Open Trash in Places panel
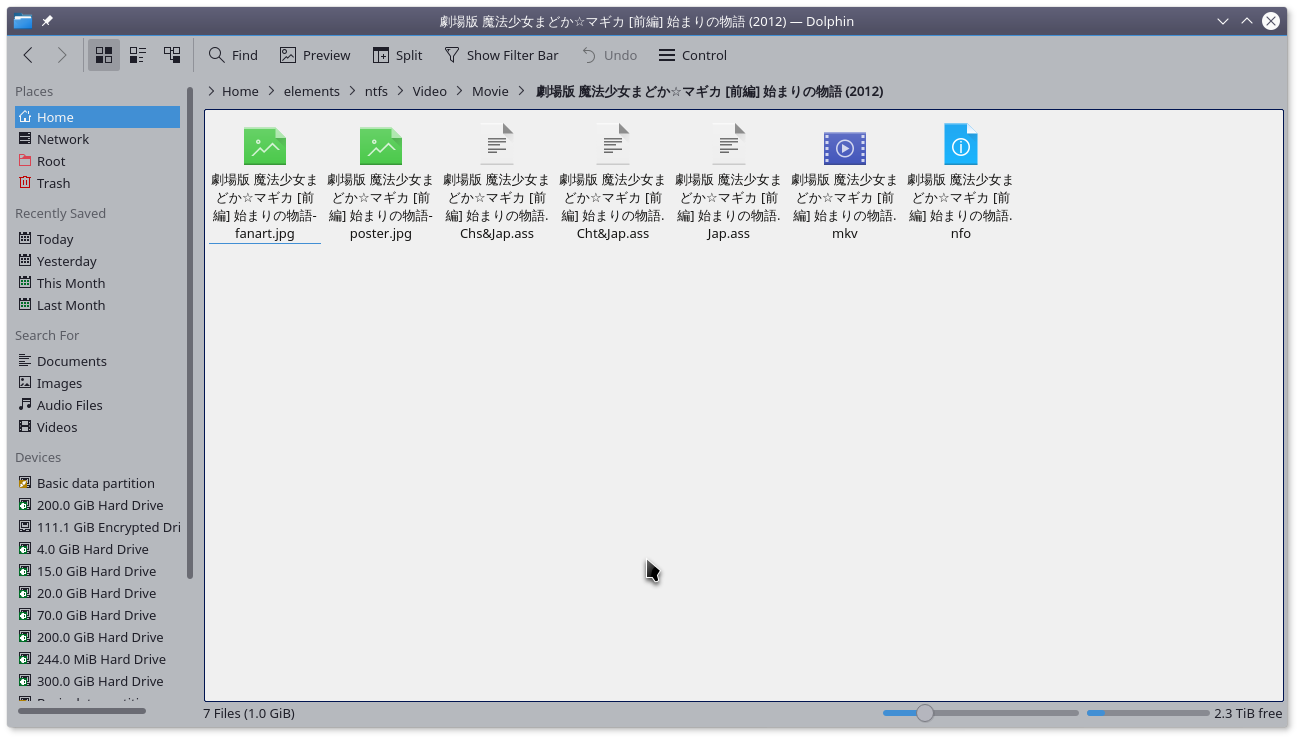Screen dimensions: 1300x740 [x=53, y=183]
